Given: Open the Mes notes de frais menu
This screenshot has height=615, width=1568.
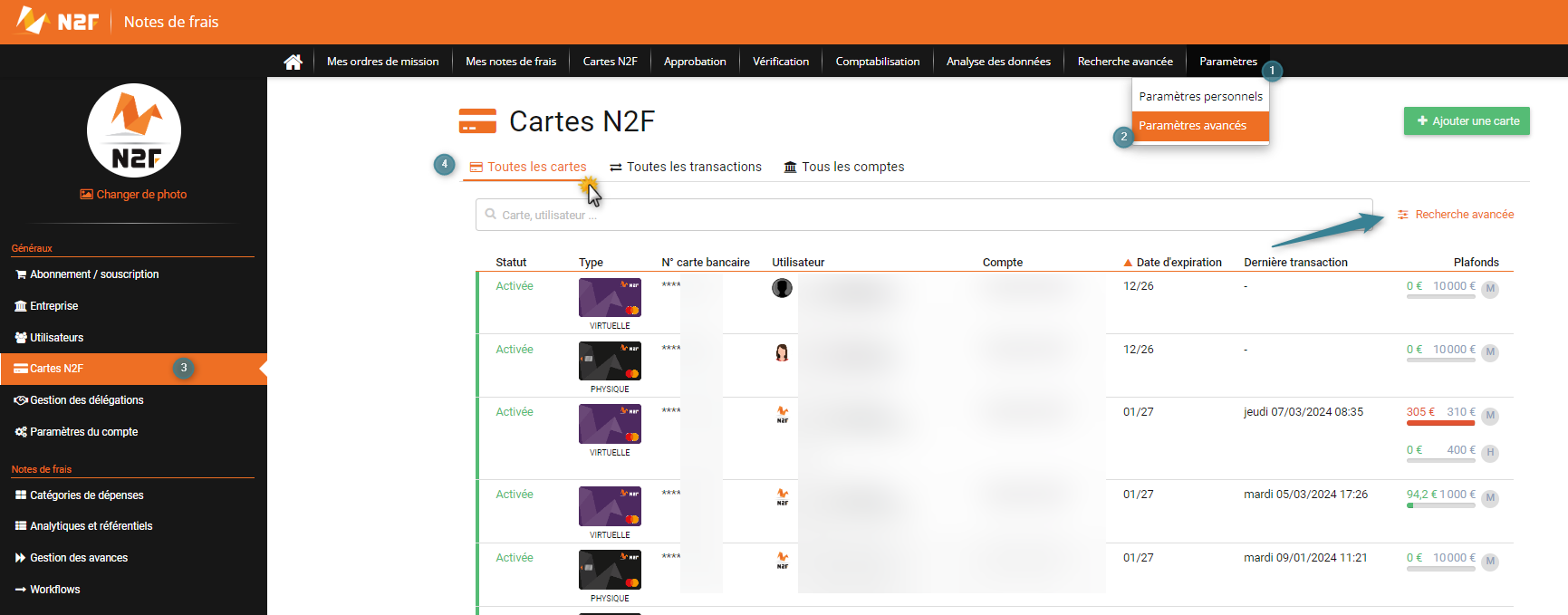Looking at the screenshot, I should click(511, 62).
